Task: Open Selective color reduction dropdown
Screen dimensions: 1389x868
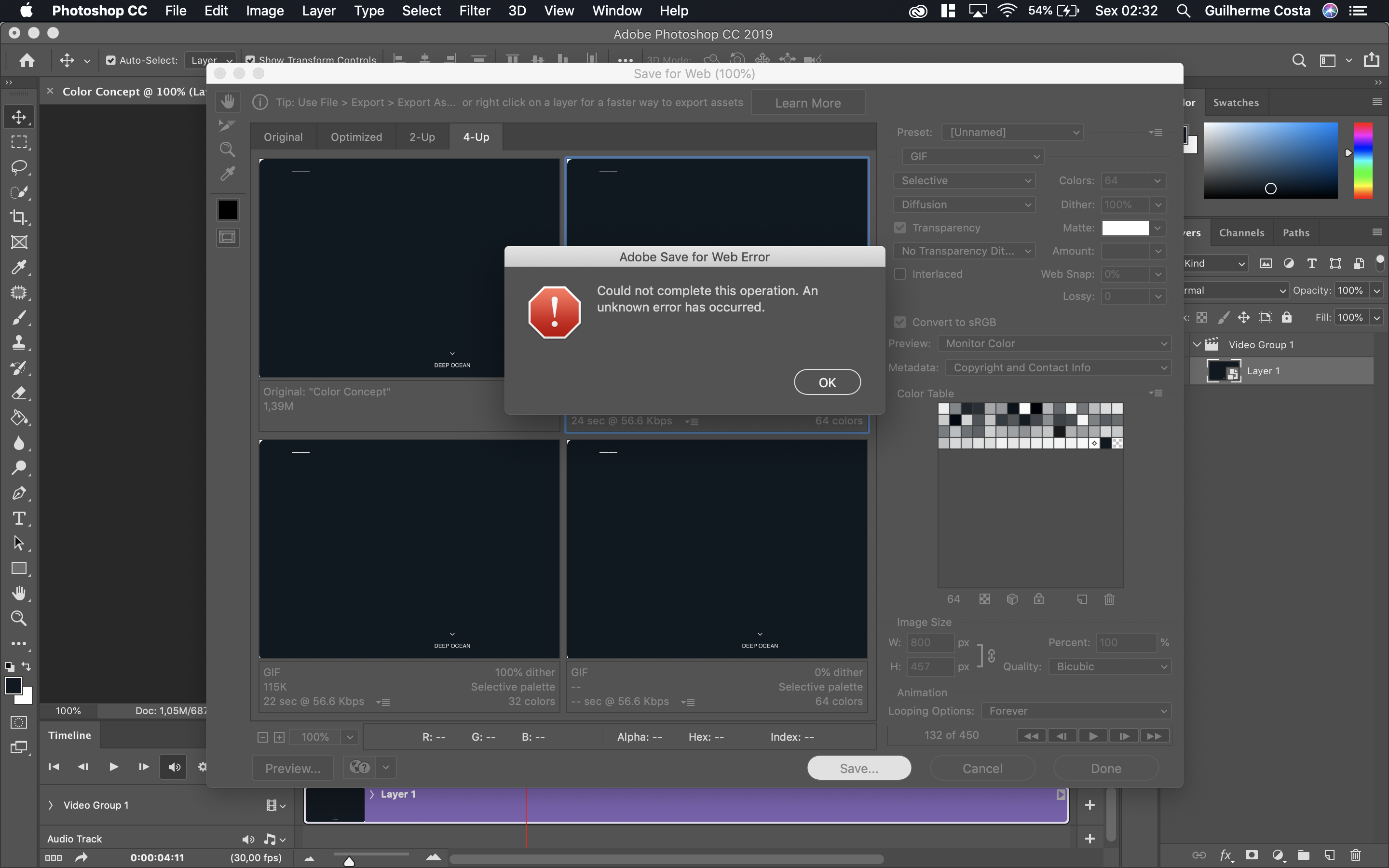Action: 964,180
